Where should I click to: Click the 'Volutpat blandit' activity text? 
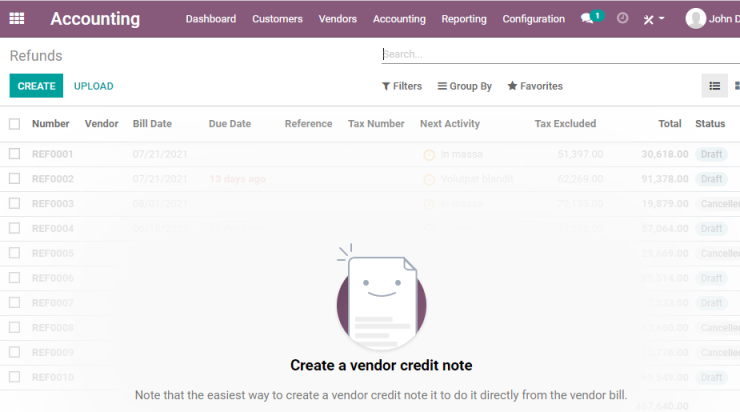tap(477, 179)
